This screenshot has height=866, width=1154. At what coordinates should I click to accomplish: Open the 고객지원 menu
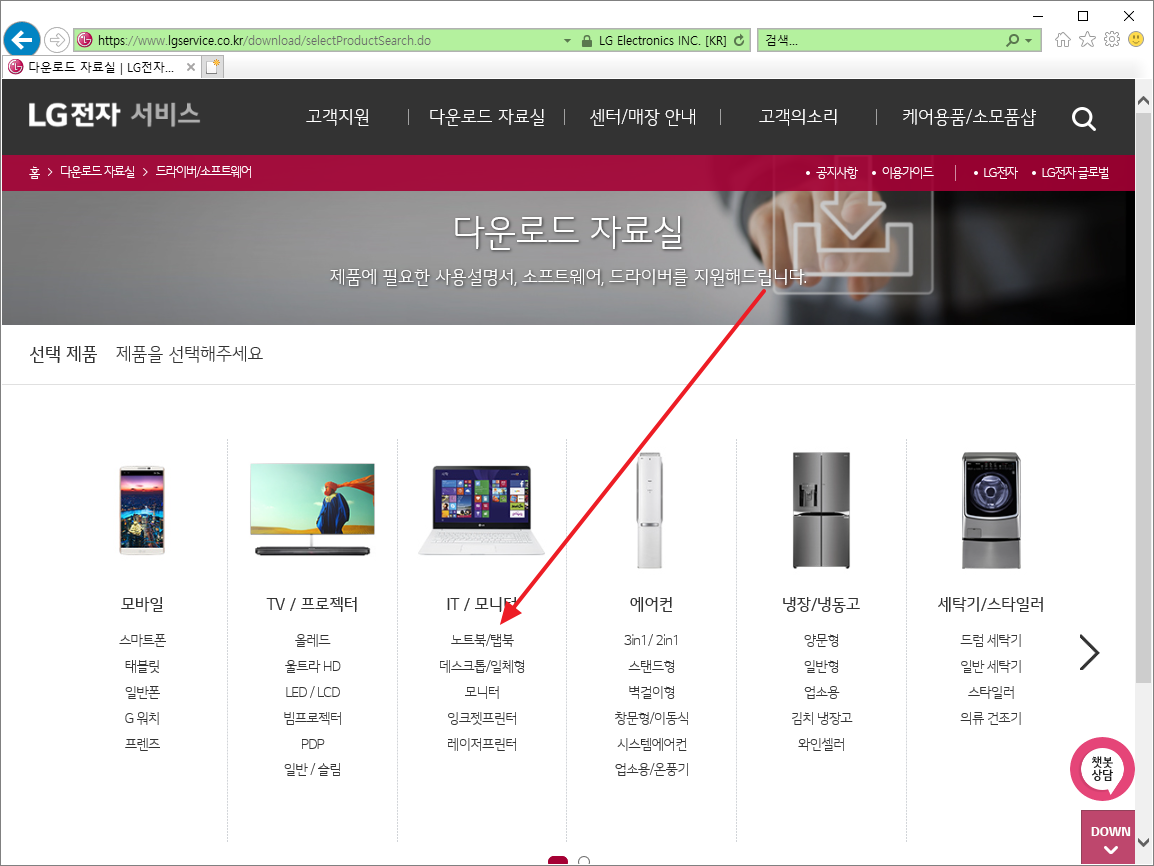tap(338, 117)
